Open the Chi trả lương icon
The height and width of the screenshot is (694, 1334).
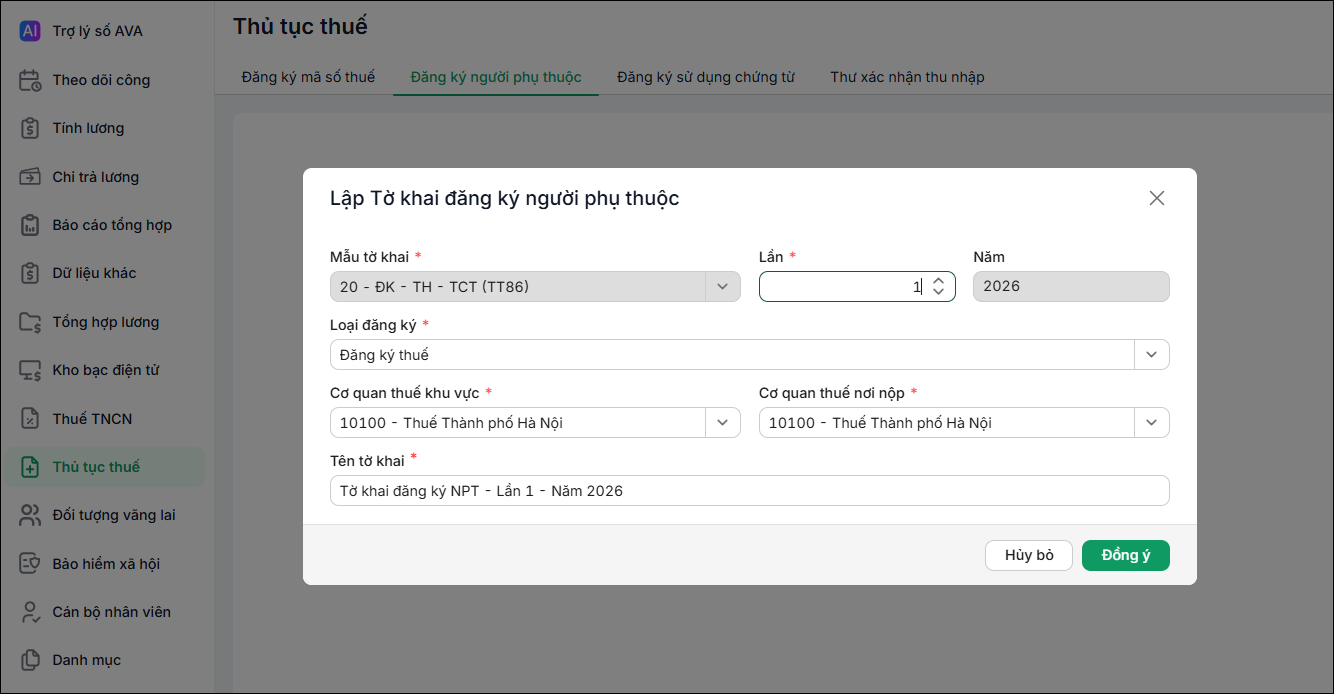pyautogui.click(x=30, y=177)
